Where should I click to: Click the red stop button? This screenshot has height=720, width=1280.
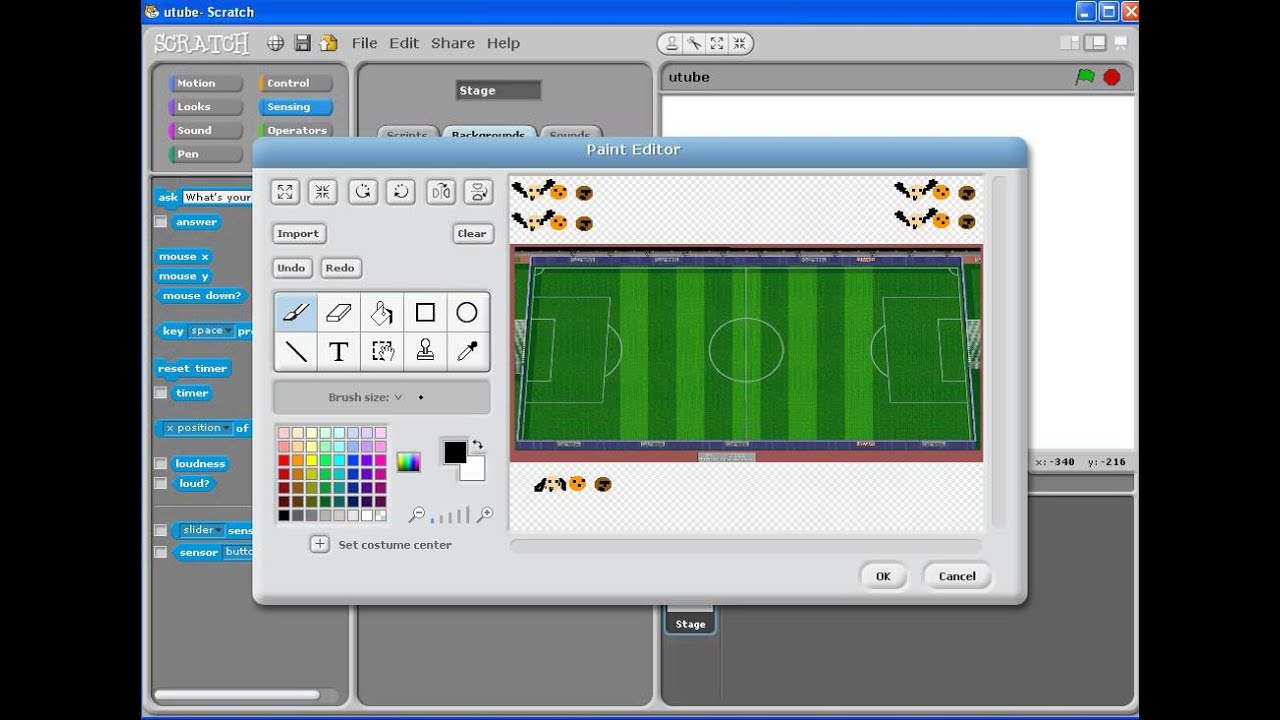(x=1112, y=77)
